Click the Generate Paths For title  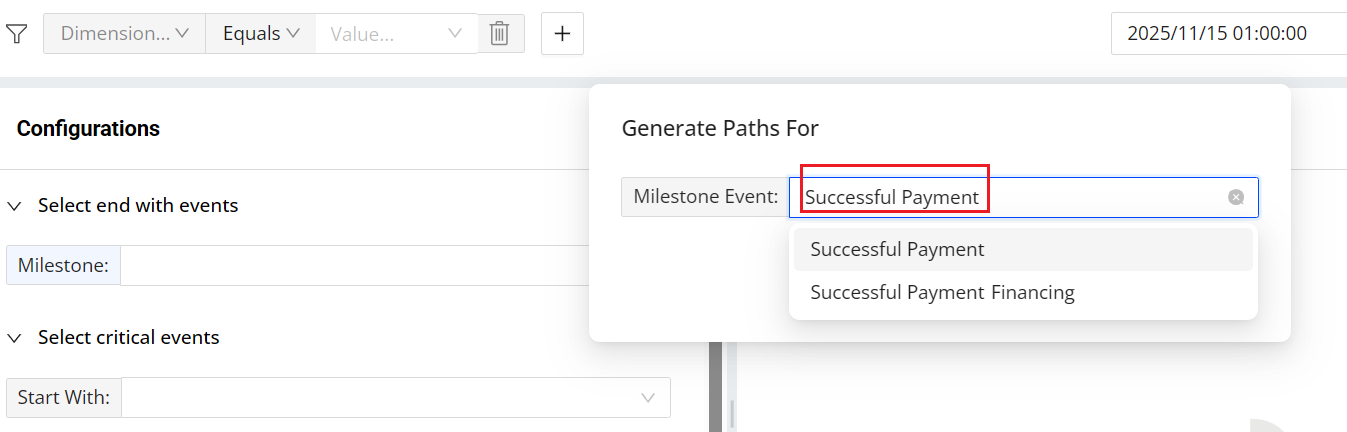720,128
